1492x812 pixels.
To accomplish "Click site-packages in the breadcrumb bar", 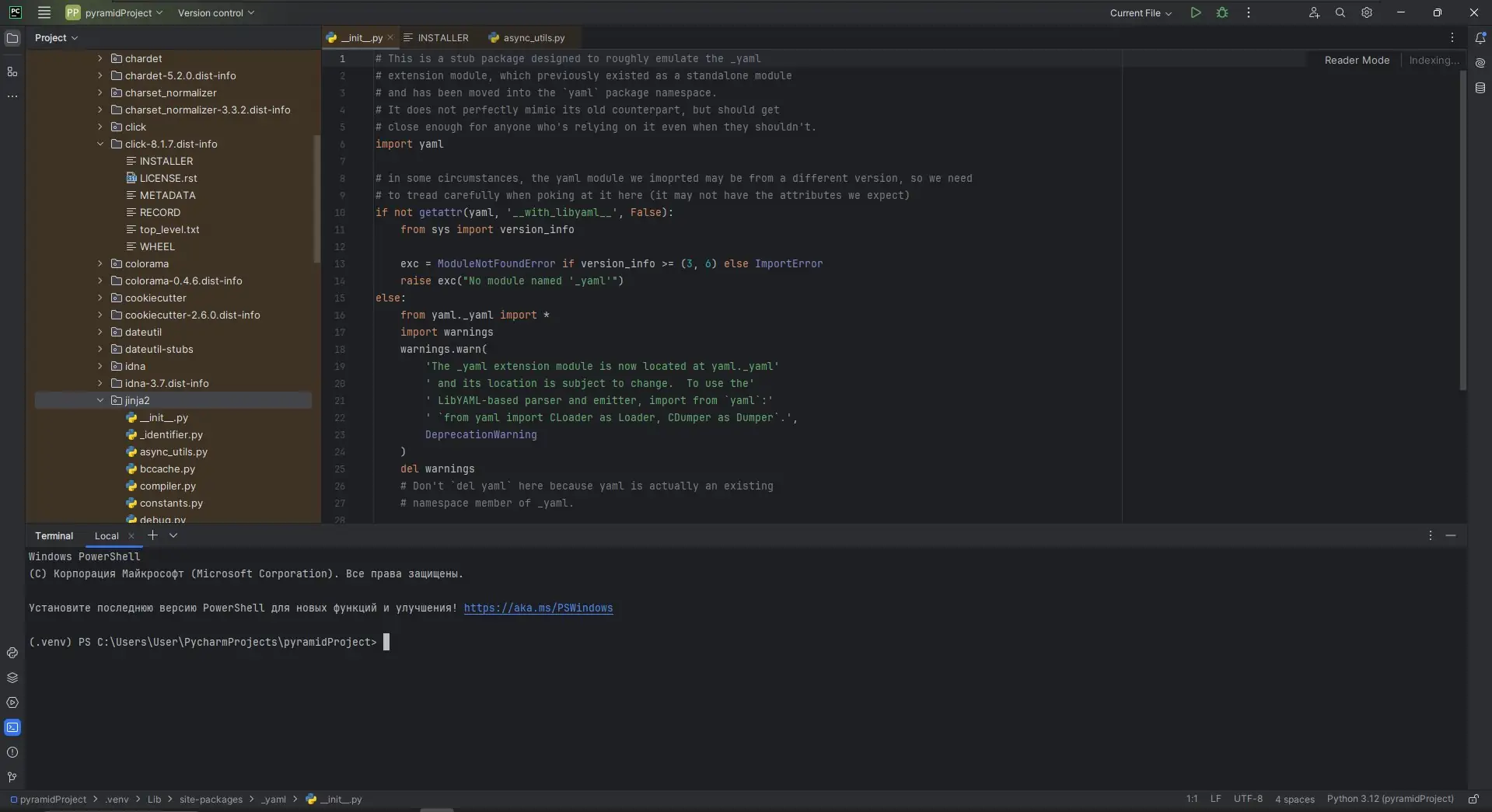I will click(211, 799).
